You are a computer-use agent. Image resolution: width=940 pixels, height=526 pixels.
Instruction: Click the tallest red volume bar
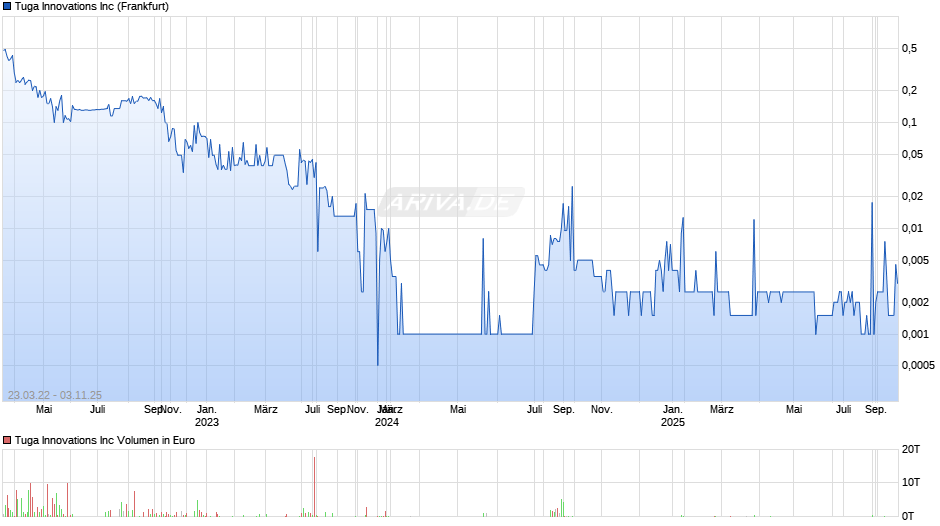tap(314, 486)
